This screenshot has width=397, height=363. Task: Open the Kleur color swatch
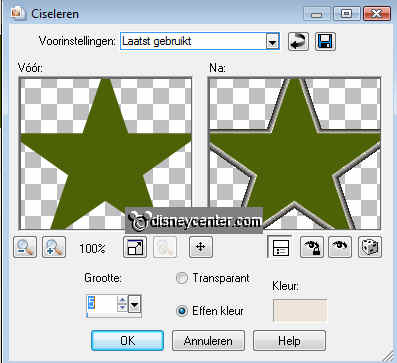(x=300, y=311)
